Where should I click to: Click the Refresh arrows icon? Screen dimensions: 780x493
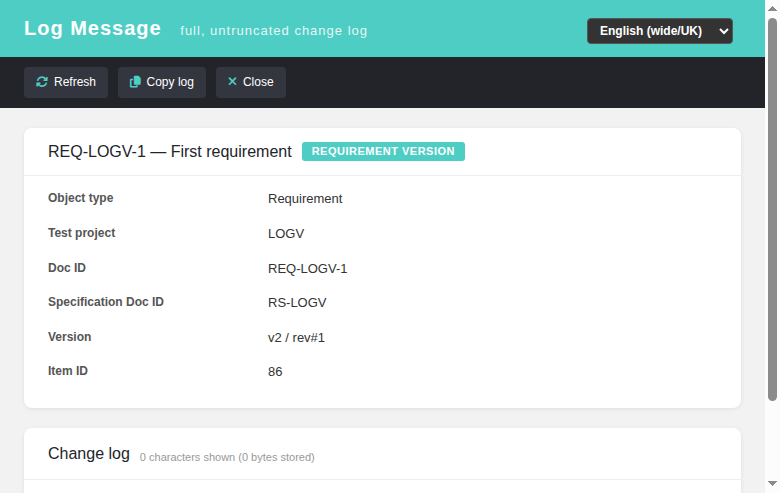pos(42,82)
